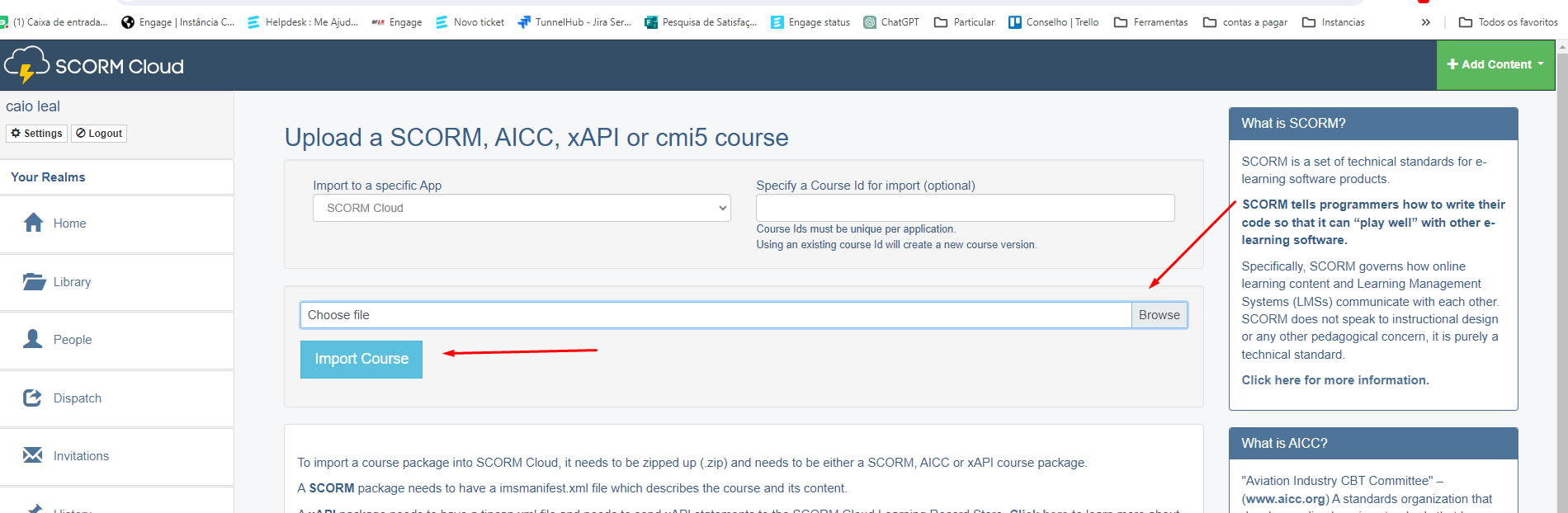Click the Specify a Course Id label
This screenshot has width=1568, height=513.
866,186
